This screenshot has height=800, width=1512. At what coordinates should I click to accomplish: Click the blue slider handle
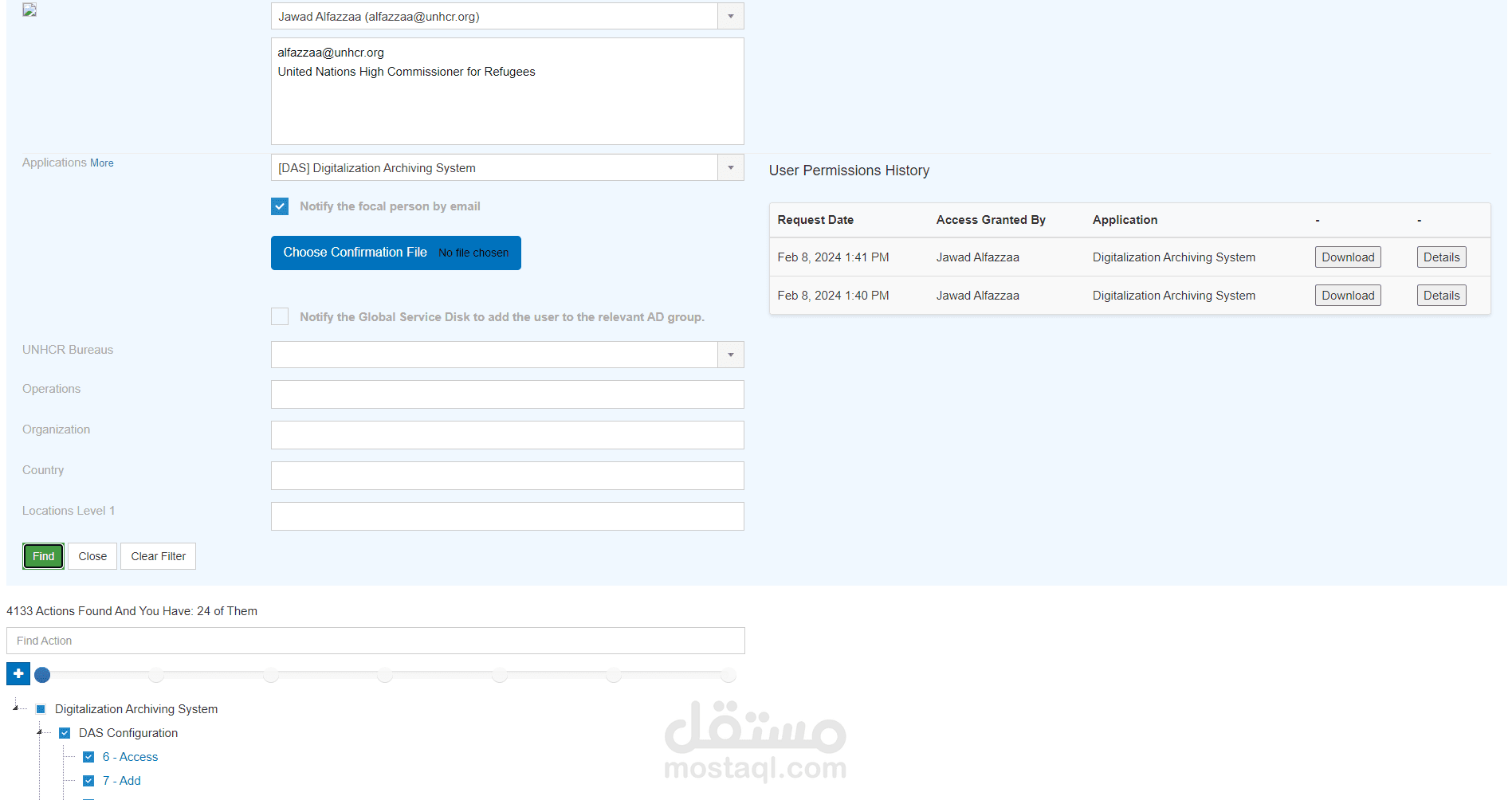[42, 676]
